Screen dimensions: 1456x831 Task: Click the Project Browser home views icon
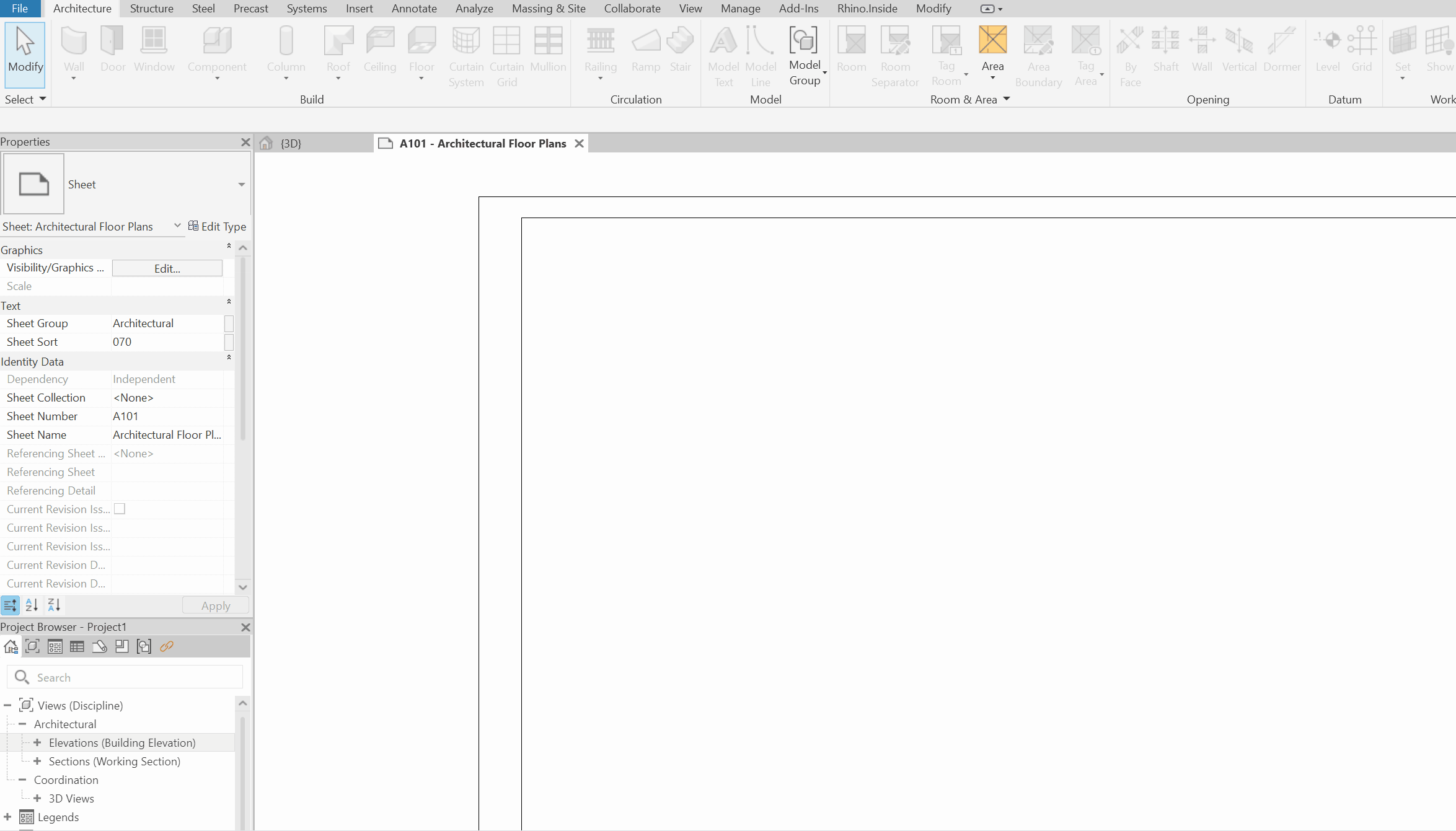(11, 646)
